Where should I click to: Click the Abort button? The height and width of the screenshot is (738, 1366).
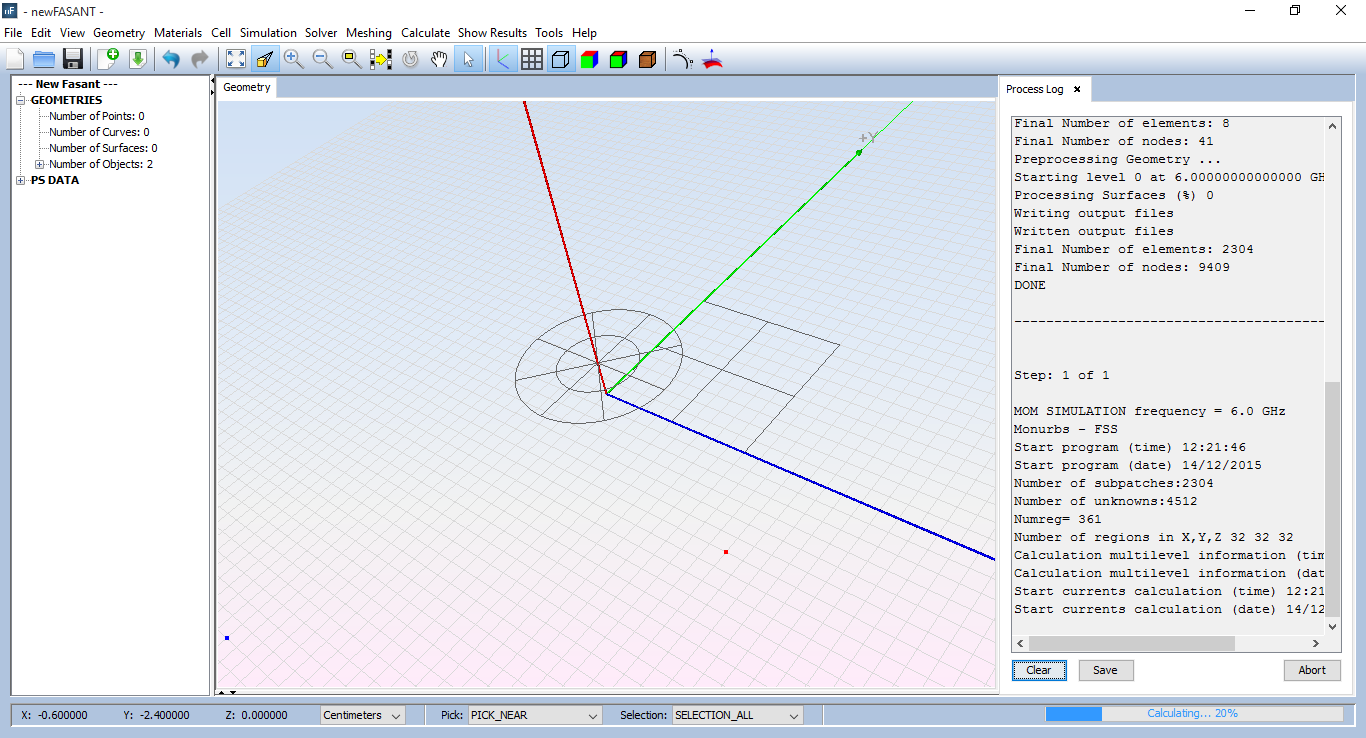(x=1312, y=670)
